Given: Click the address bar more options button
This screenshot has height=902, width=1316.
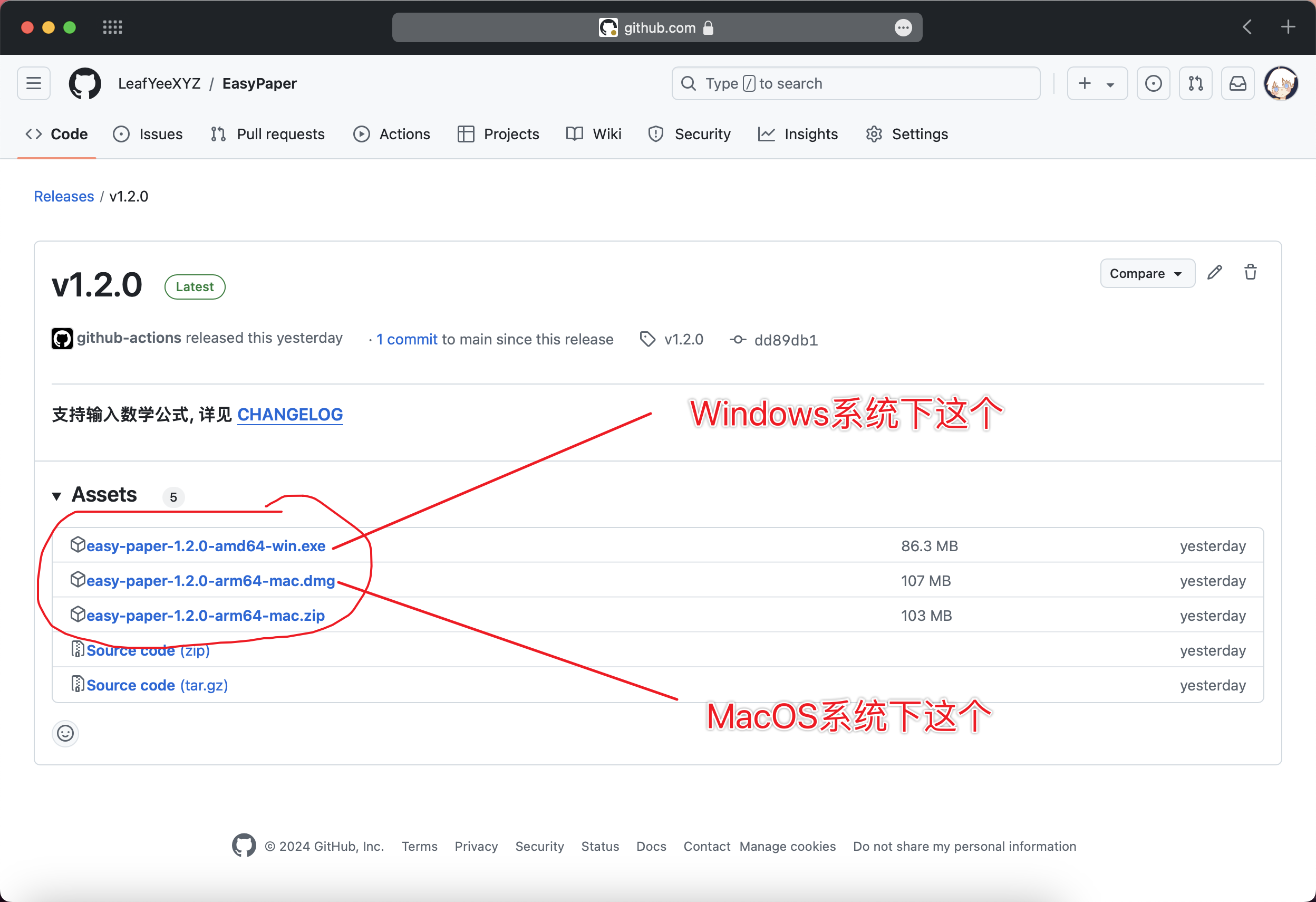Looking at the screenshot, I should pyautogui.click(x=903, y=27).
